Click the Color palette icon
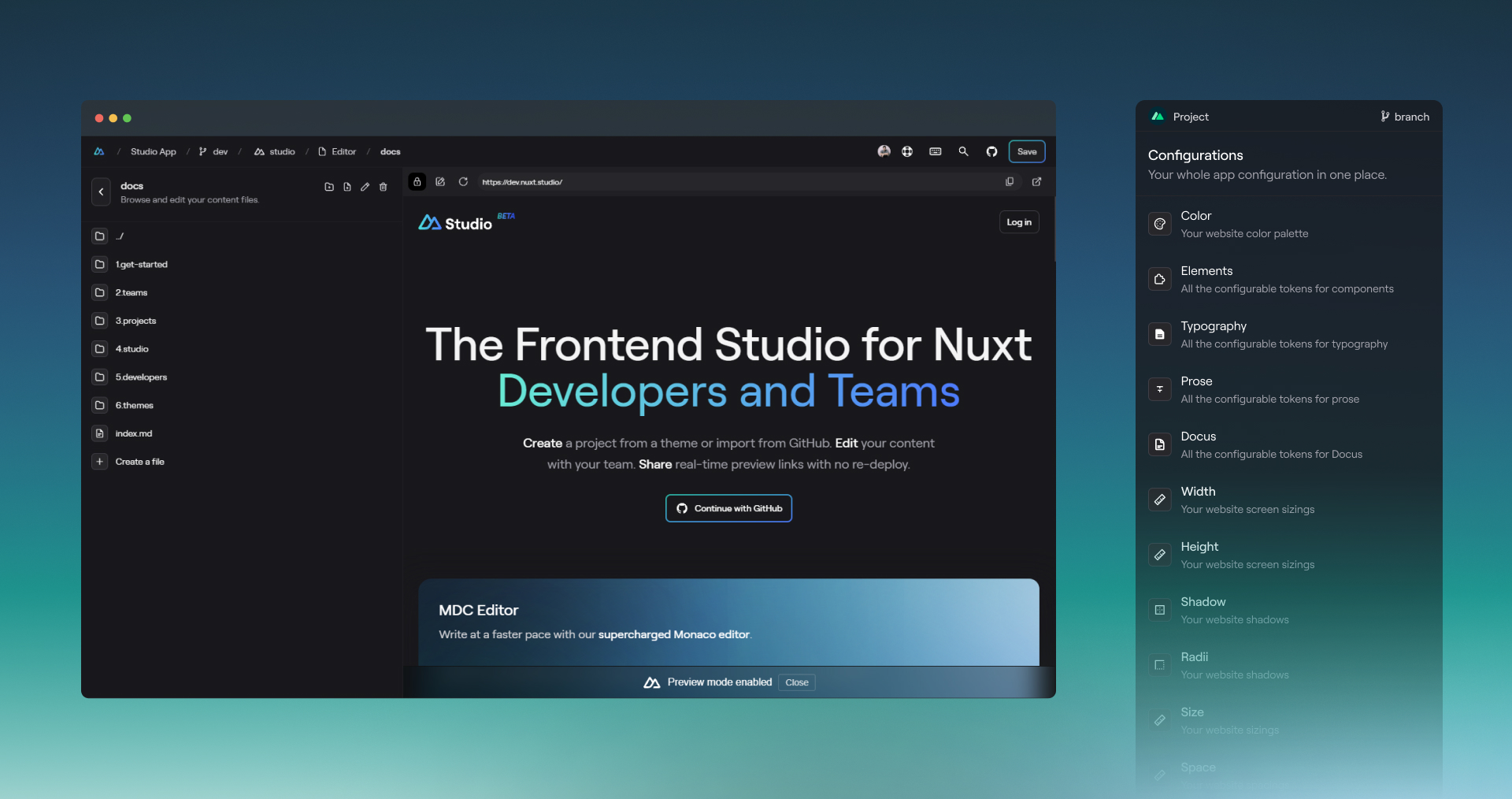The image size is (1512, 799). click(x=1160, y=224)
